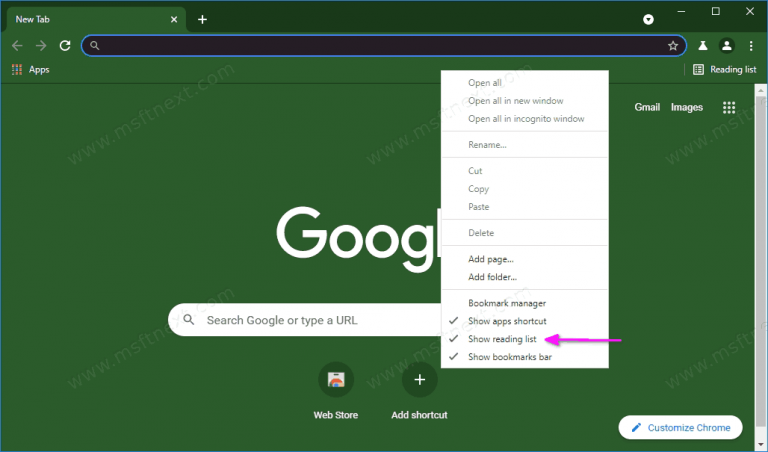Screen dimensions: 768x452
Task: Click Customize Chrome button
Action: [x=681, y=428]
